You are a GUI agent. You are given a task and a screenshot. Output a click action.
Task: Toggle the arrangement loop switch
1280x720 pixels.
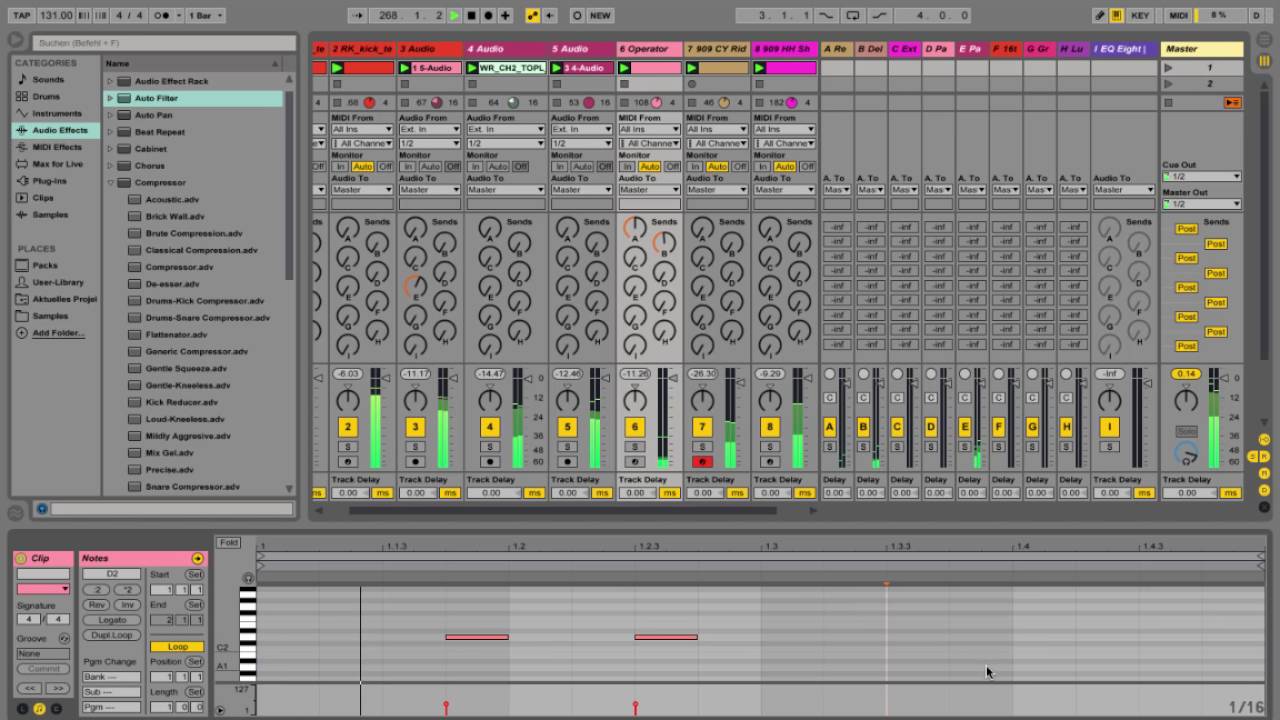[853, 15]
